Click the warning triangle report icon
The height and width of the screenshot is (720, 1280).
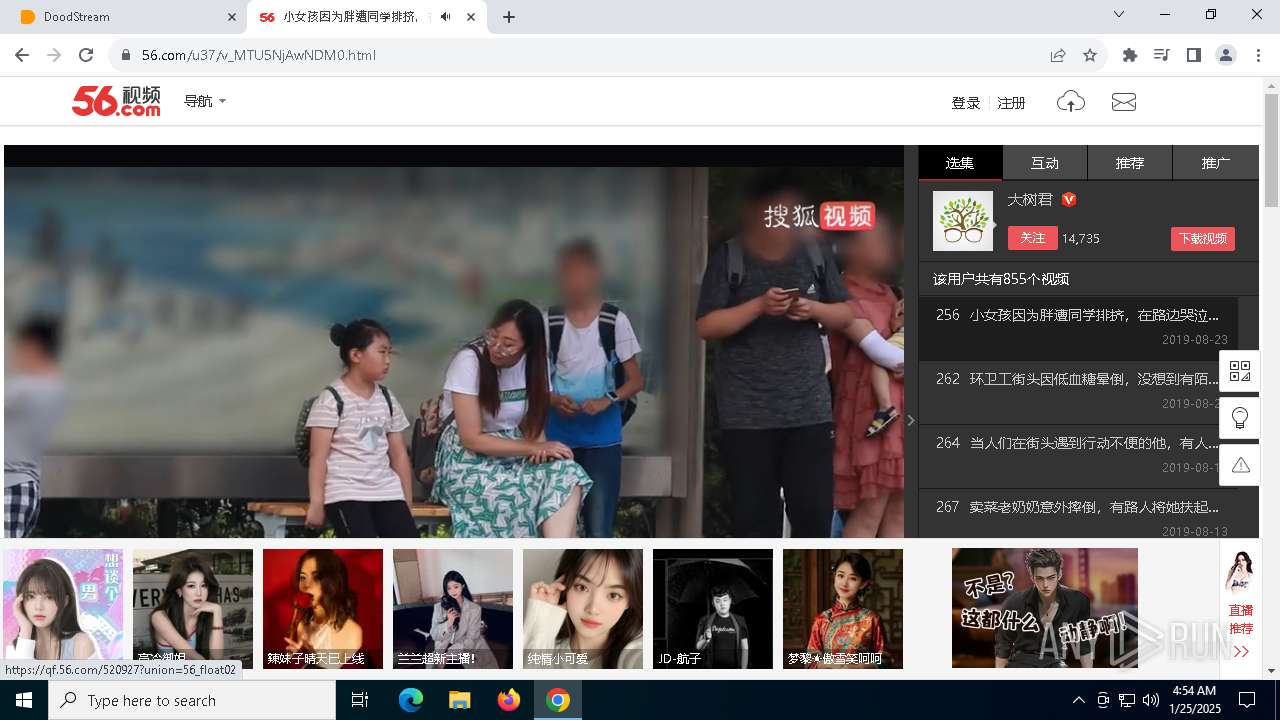[1240, 465]
